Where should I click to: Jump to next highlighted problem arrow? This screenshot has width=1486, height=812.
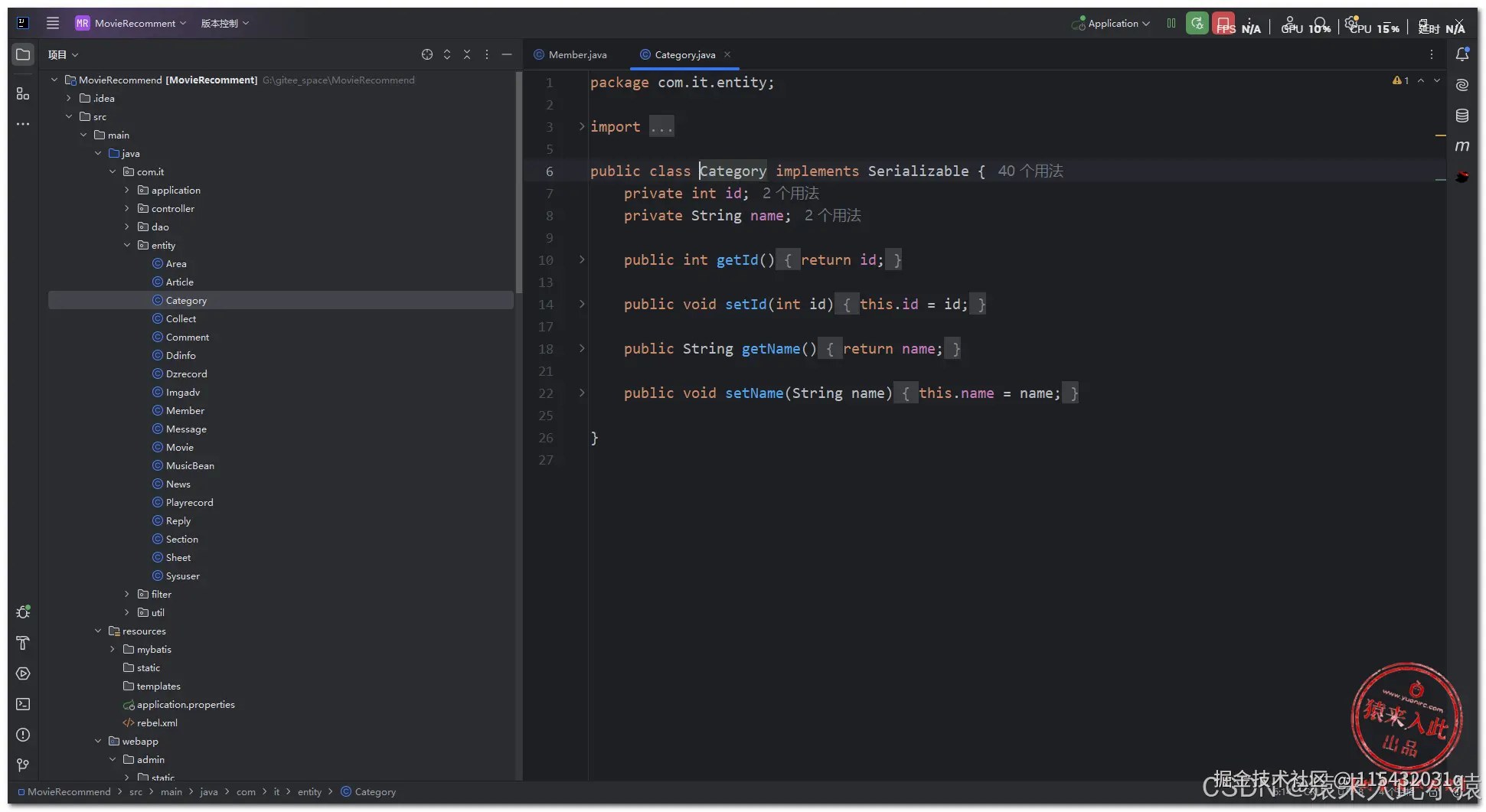click(1437, 80)
